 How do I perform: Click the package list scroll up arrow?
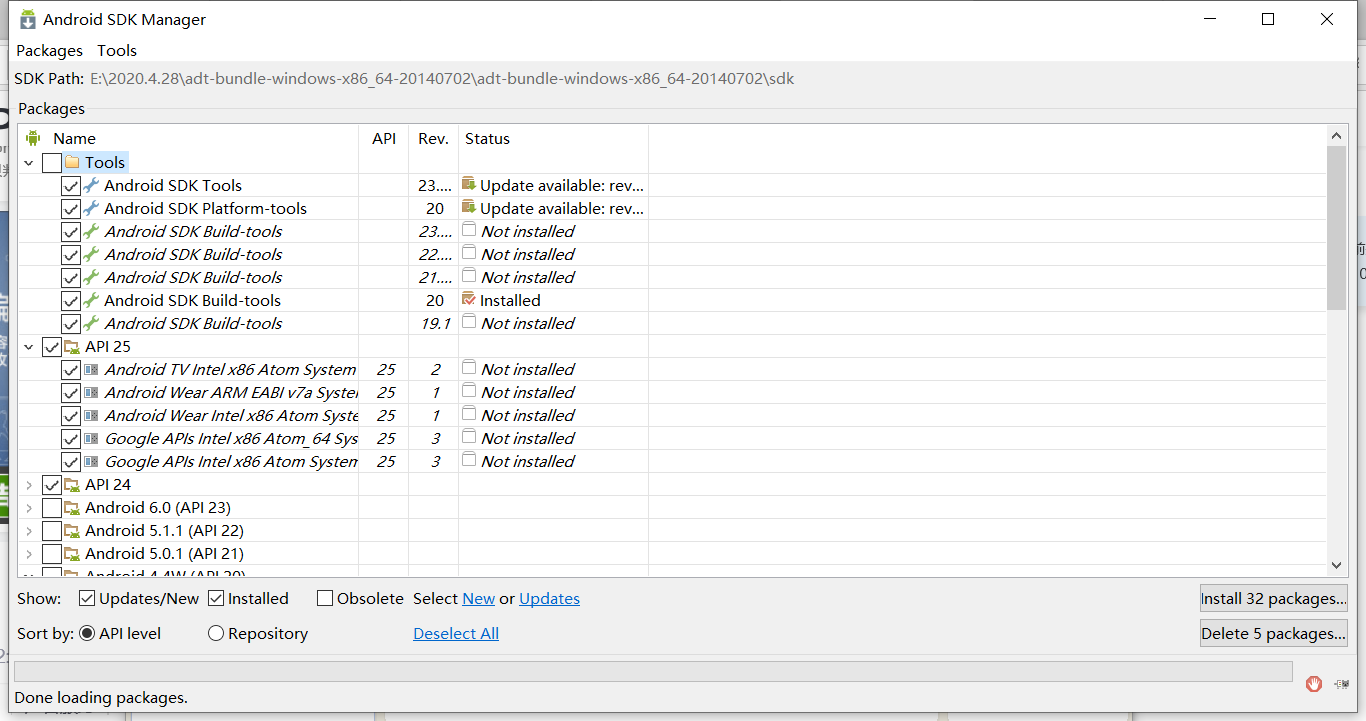click(x=1337, y=136)
